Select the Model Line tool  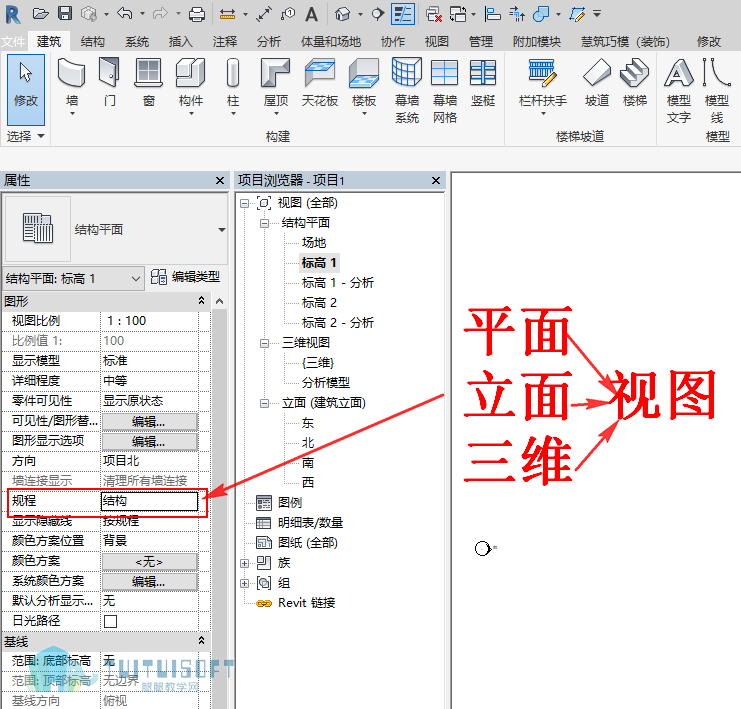[x=717, y=90]
